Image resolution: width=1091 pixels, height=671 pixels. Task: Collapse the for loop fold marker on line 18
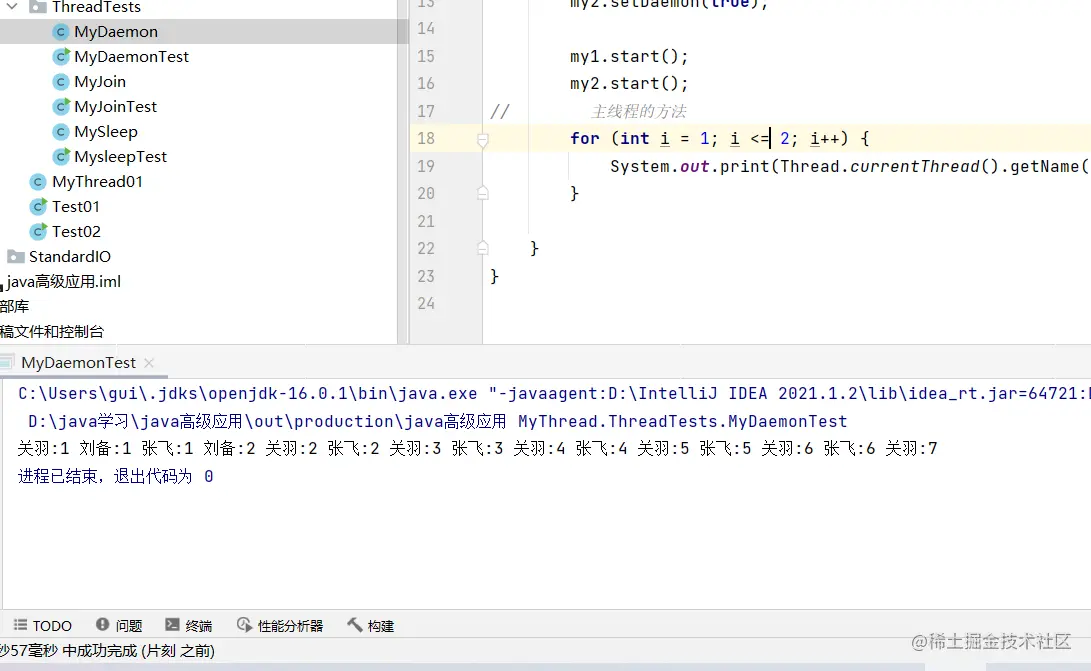[x=483, y=140]
